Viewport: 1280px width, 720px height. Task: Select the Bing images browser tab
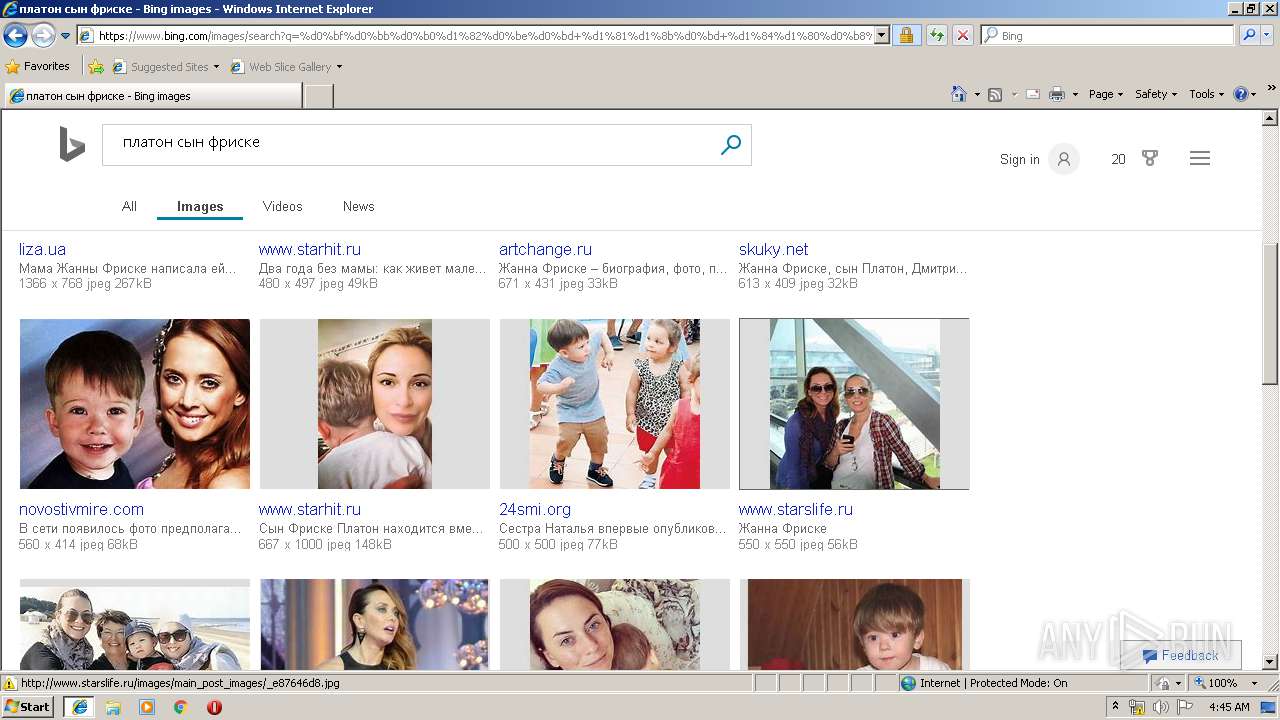[152, 96]
